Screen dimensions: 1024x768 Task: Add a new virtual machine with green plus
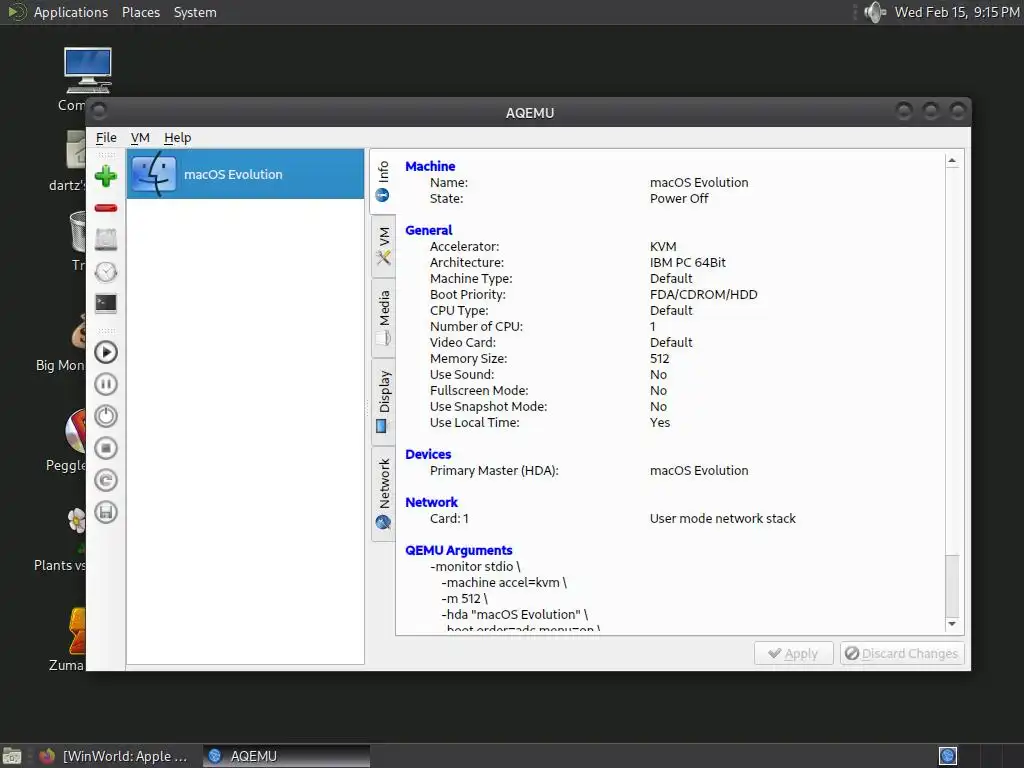(x=106, y=176)
